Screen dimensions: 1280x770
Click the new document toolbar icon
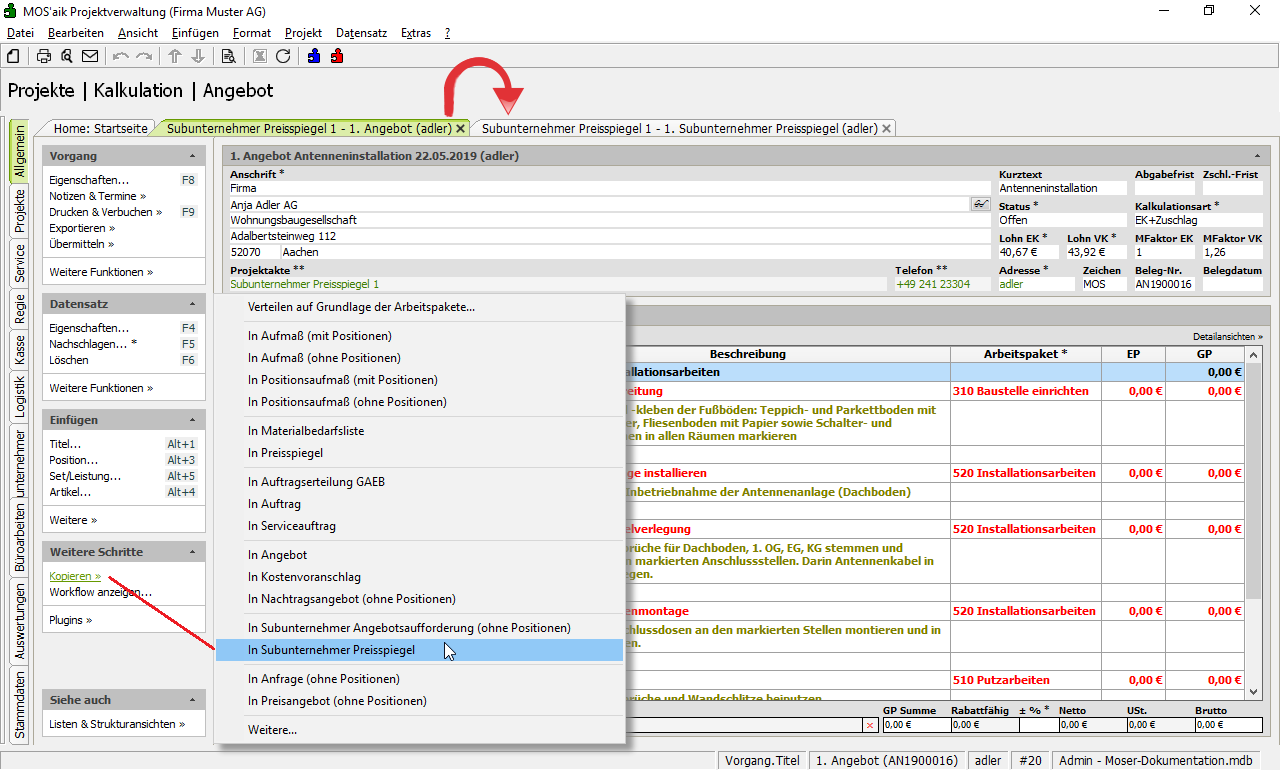click(13, 56)
